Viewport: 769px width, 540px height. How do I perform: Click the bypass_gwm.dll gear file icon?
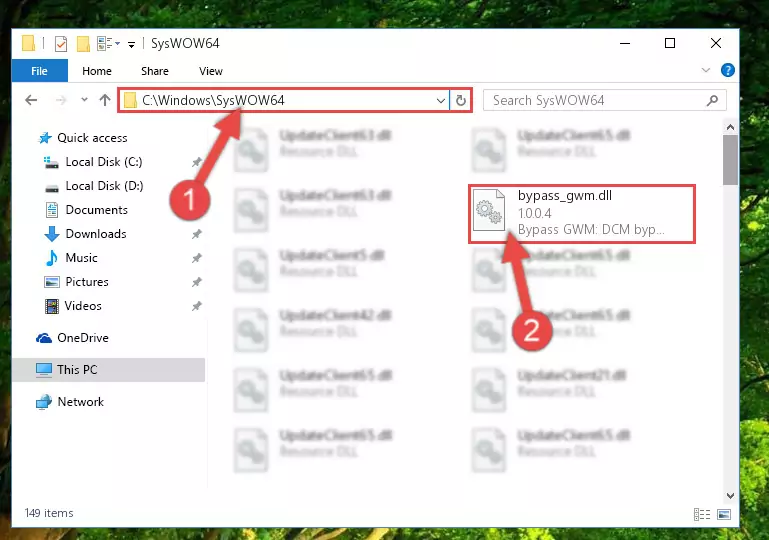489,210
